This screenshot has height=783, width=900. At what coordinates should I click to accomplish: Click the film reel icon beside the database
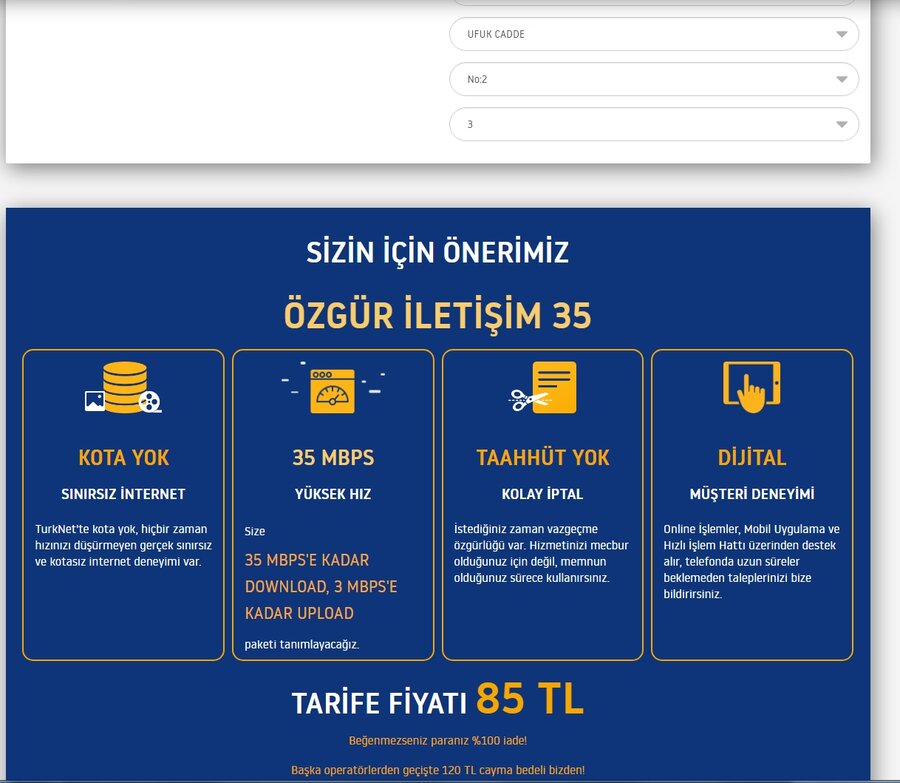[150, 401]
